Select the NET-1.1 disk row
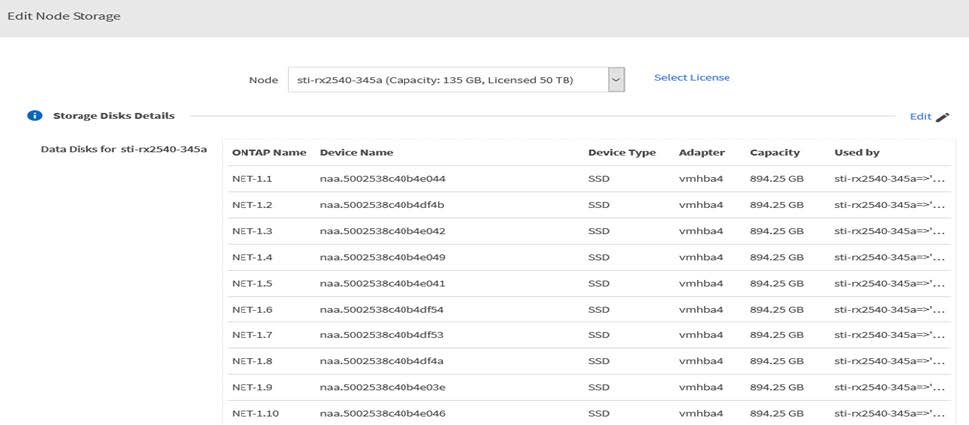This screenshot has height=425, width=969. 252,179
